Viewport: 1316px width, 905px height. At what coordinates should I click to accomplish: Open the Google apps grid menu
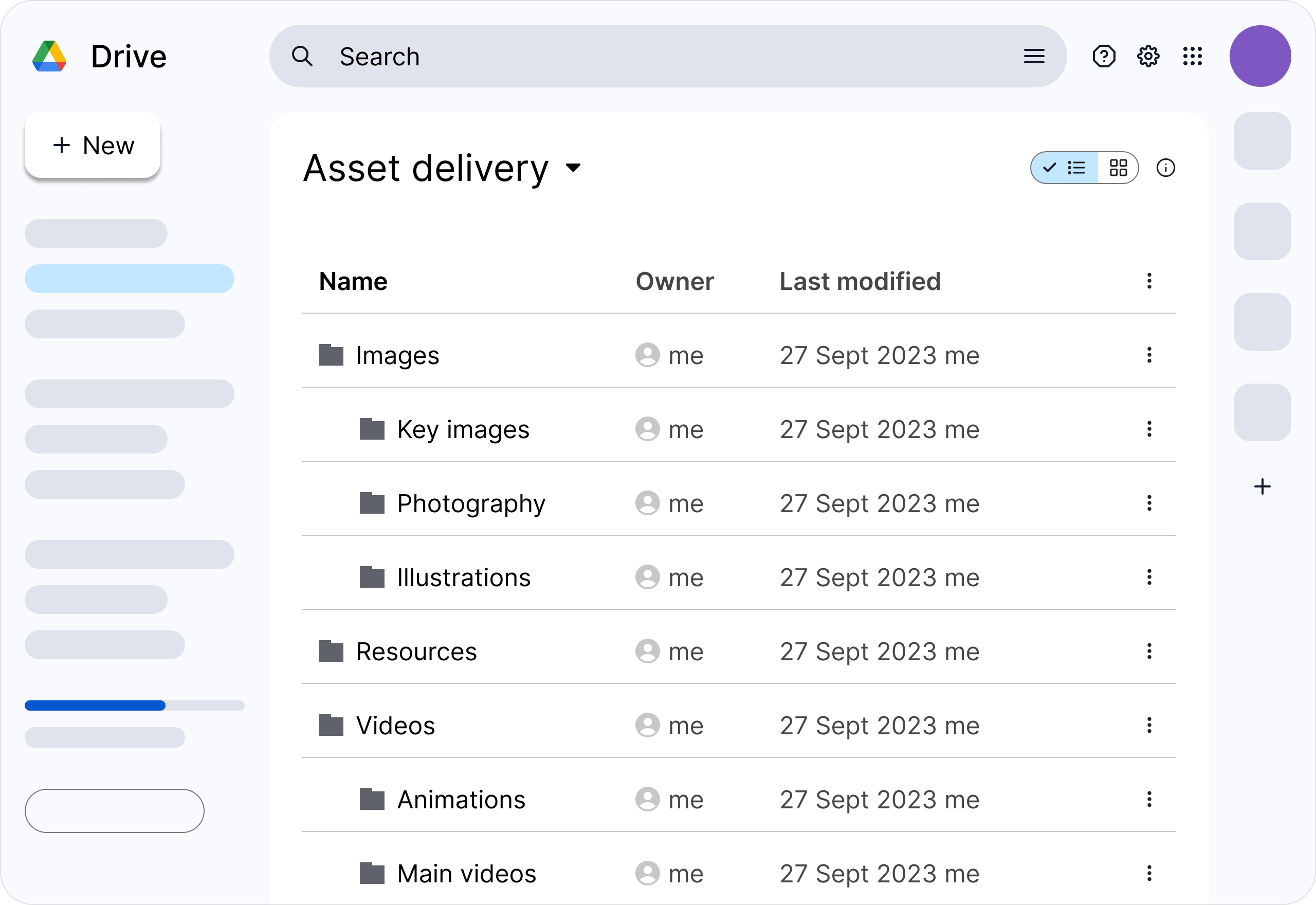tap(1193, 56)
